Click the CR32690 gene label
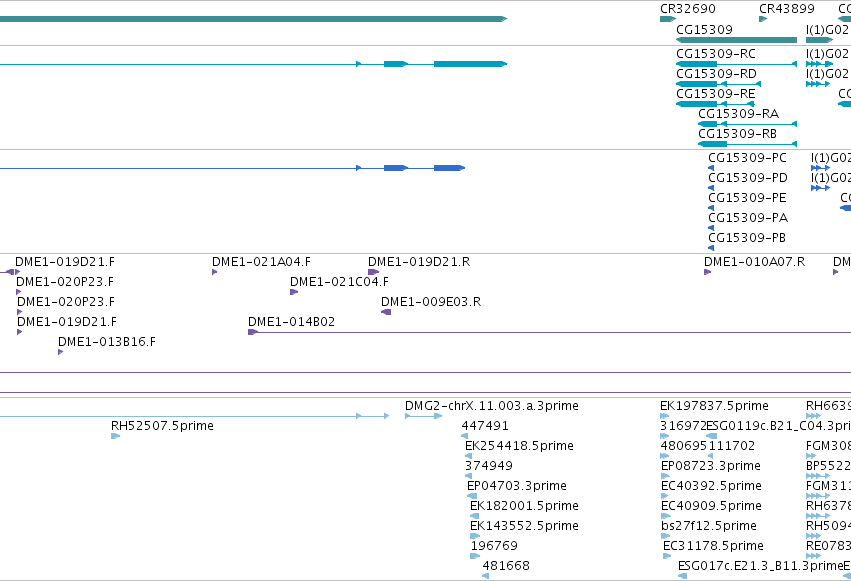The image size is (851, 581). [688, 9]
